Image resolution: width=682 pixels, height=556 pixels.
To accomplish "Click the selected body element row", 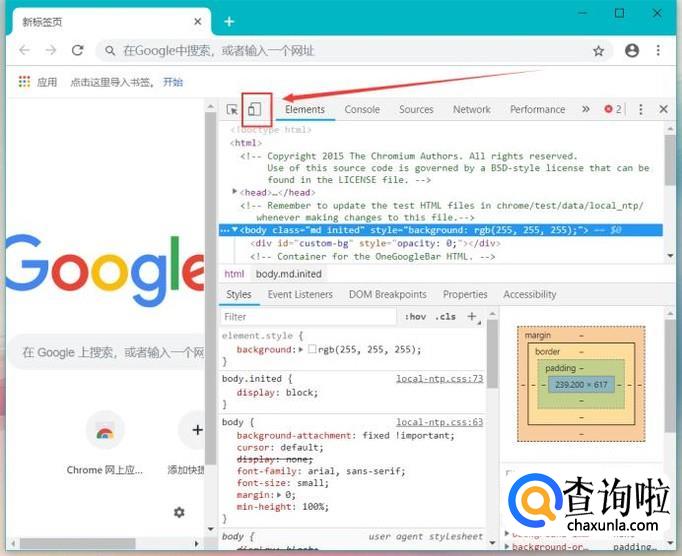I will click(441, 230).
